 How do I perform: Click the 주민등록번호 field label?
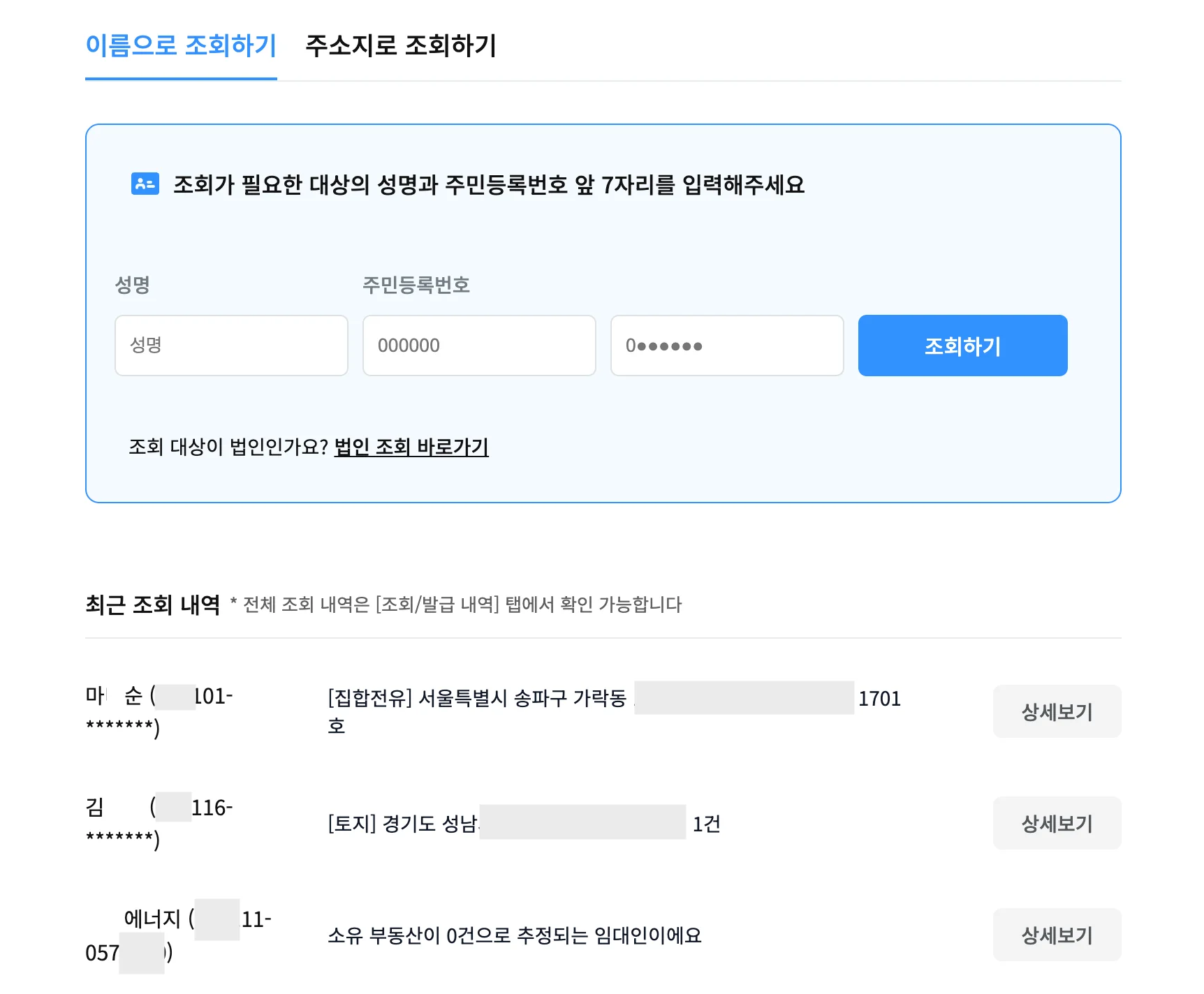click(x=416, y=285)
